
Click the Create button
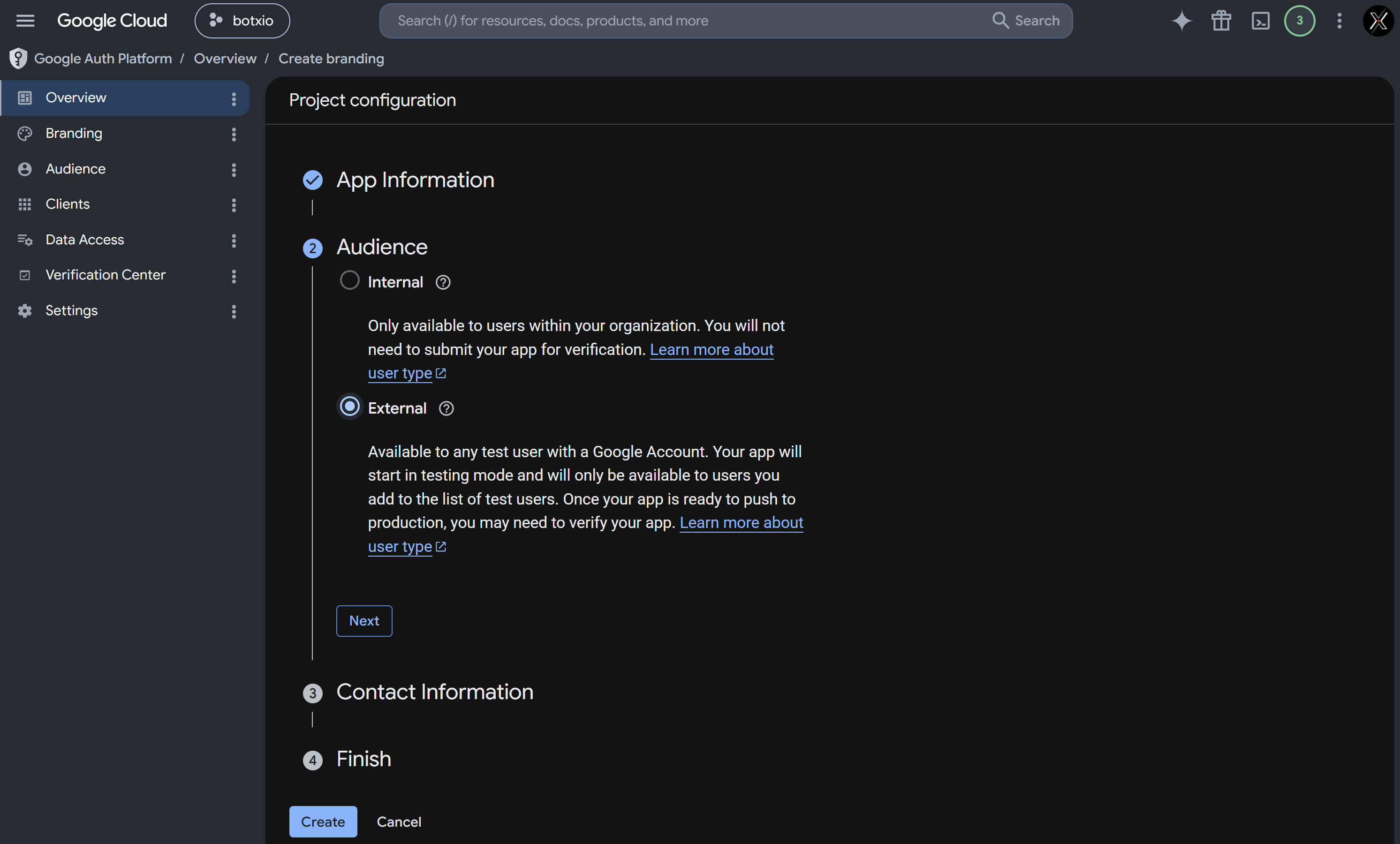[323, 822]
